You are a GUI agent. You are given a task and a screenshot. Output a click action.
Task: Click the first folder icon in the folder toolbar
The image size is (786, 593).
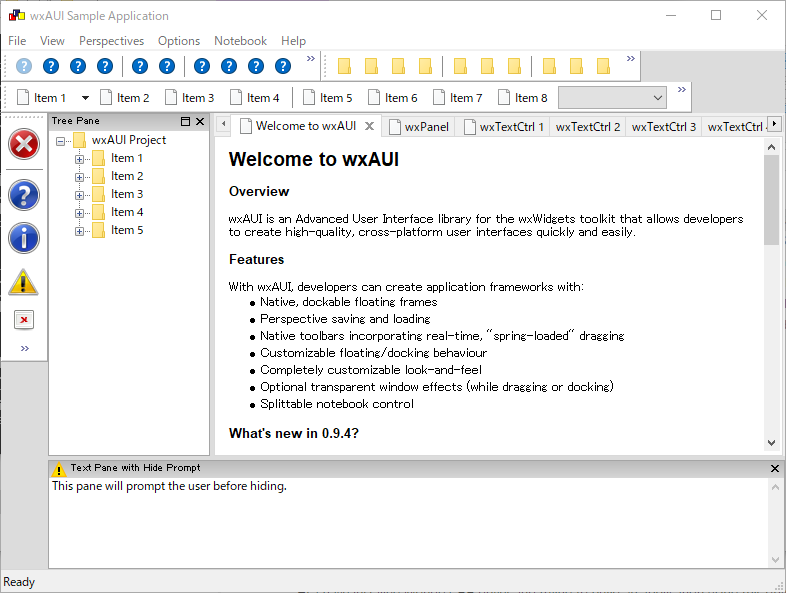344,66
